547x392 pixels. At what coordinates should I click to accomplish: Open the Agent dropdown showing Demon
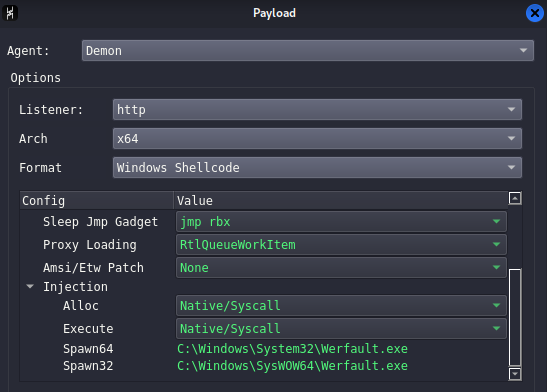[308, 51]
